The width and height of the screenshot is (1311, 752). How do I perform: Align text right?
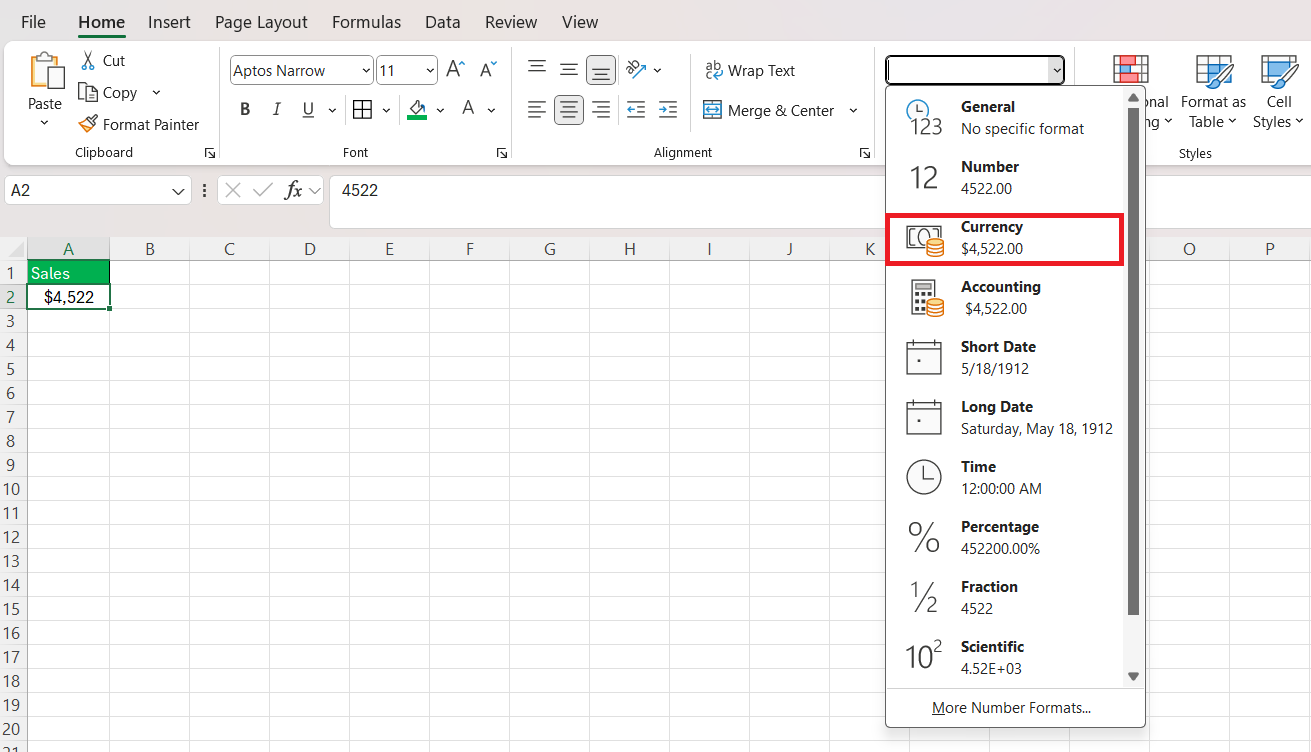[601, 110]
